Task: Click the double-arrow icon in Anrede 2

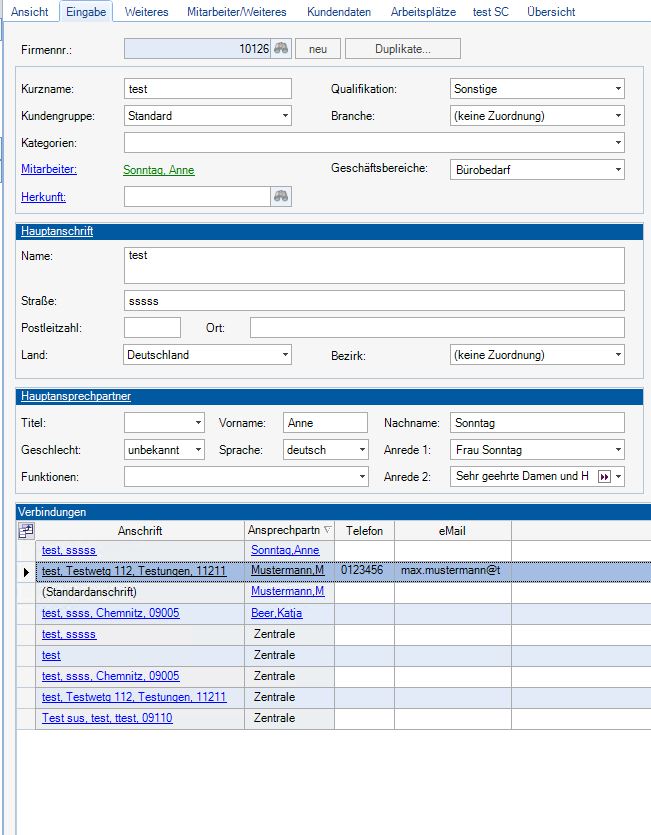Action: point(603,477)
